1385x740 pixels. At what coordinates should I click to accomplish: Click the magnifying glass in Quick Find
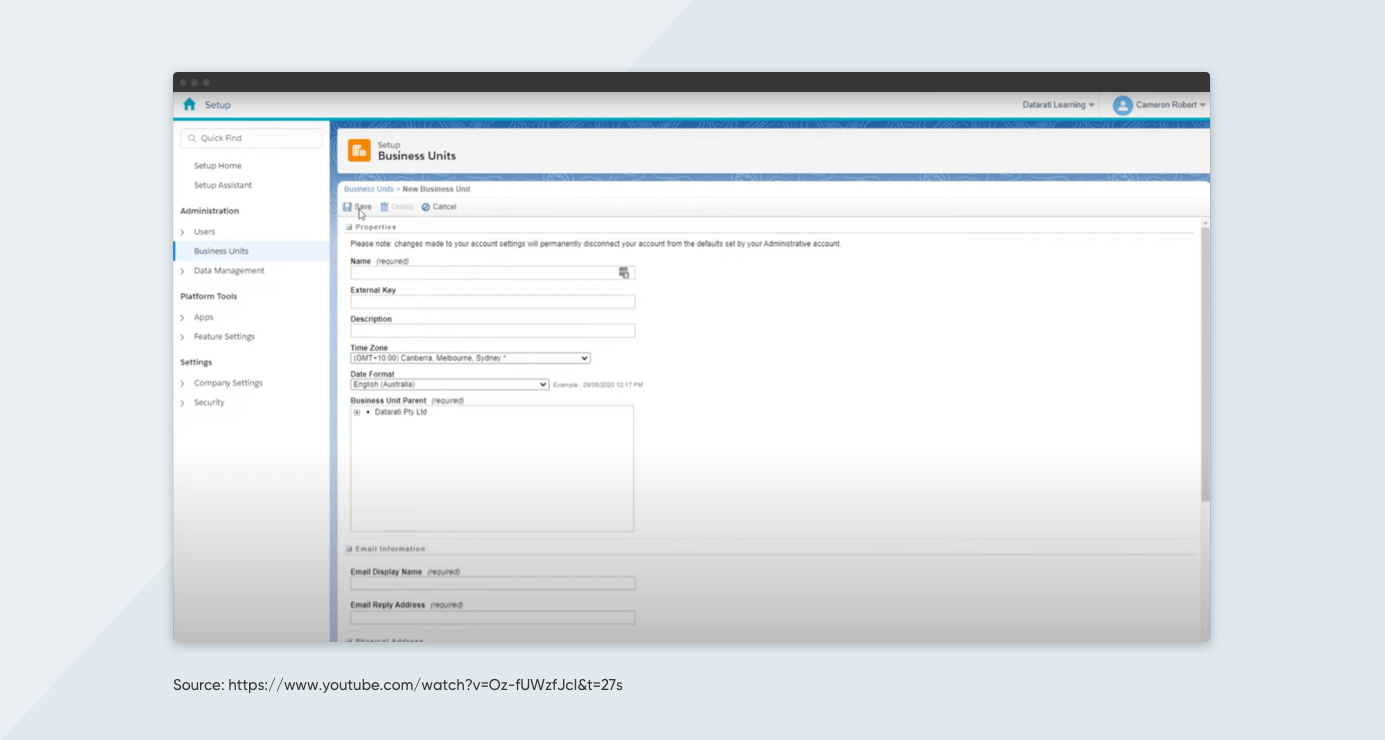coord(192,137)
